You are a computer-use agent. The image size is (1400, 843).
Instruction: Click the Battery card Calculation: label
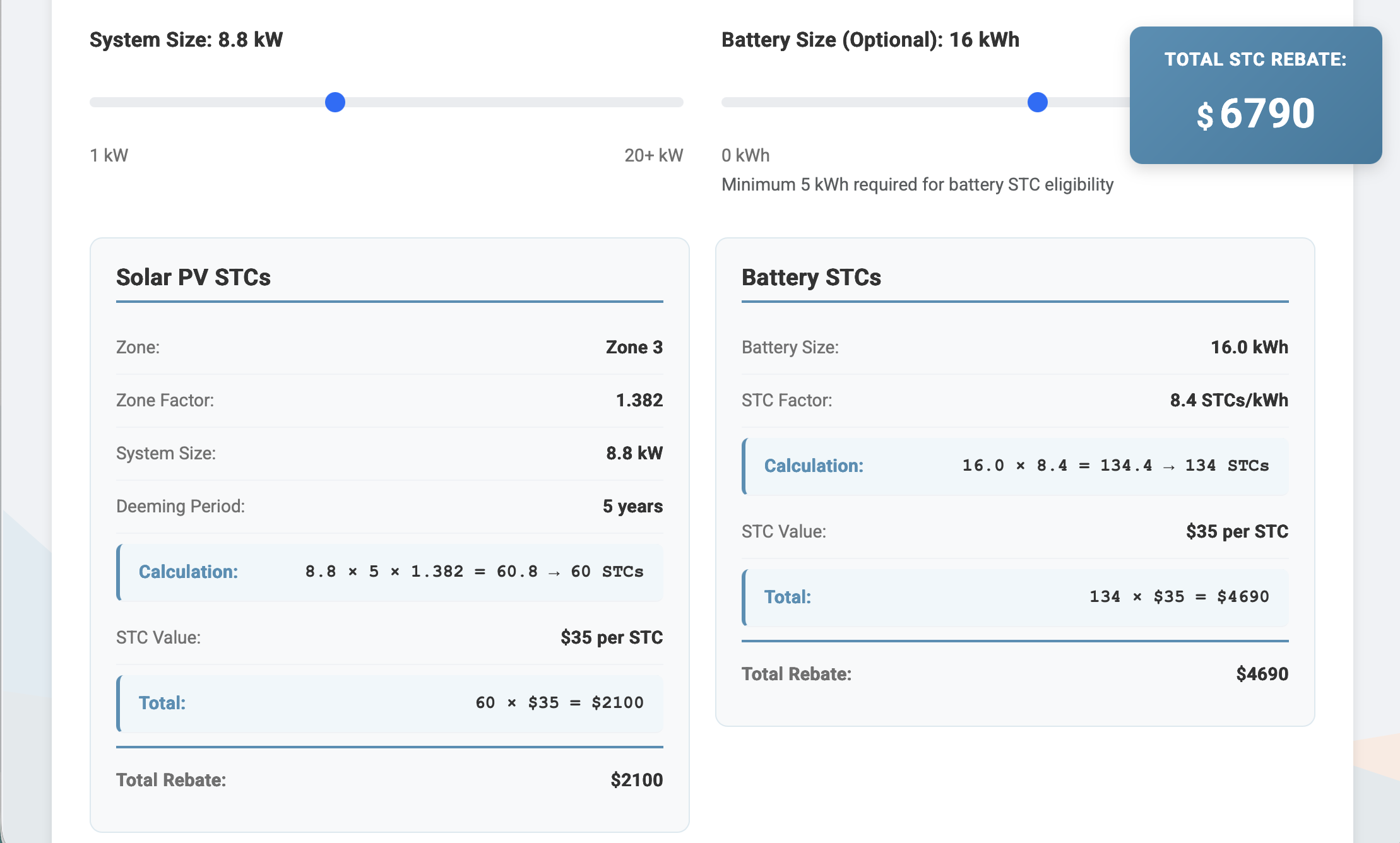[814, 466]
